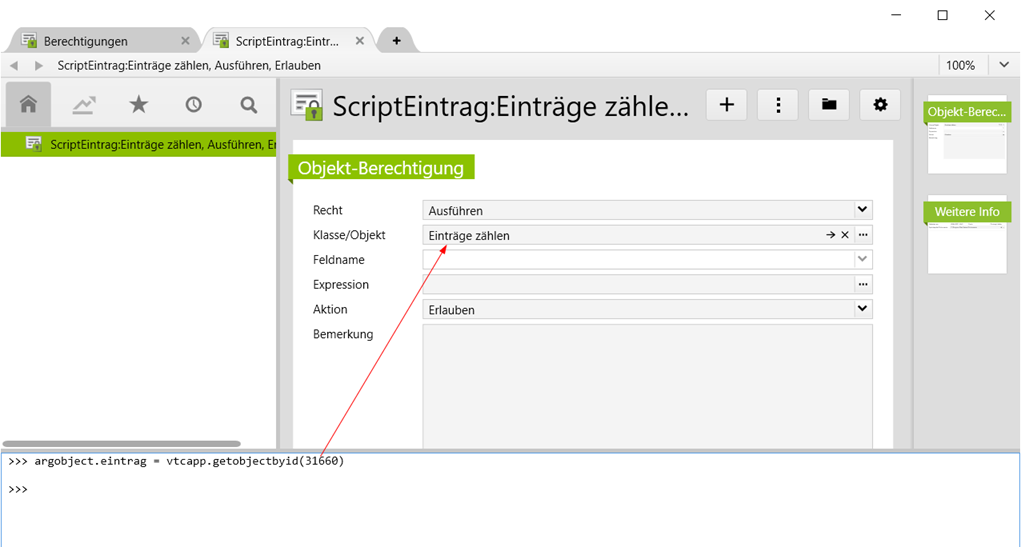Click the folder icon in header
The image size is (1021, 547).
[x=829, y=104]
